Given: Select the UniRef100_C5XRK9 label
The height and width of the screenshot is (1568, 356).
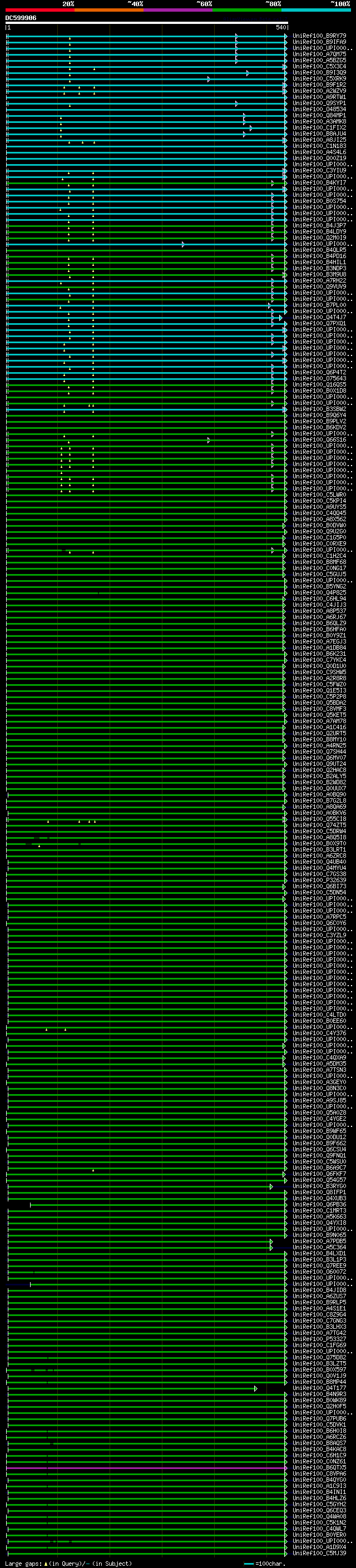Looking at the screenshot, I should pos(319,78).
